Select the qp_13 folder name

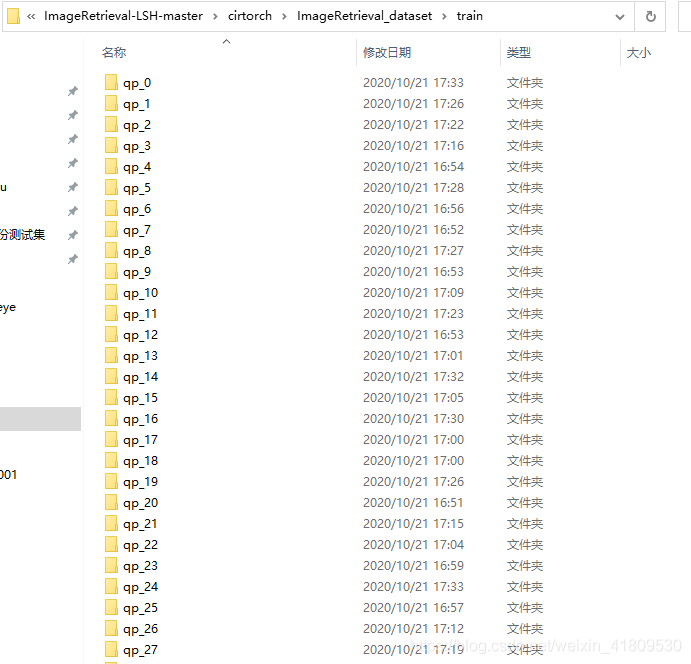[140, 356]
